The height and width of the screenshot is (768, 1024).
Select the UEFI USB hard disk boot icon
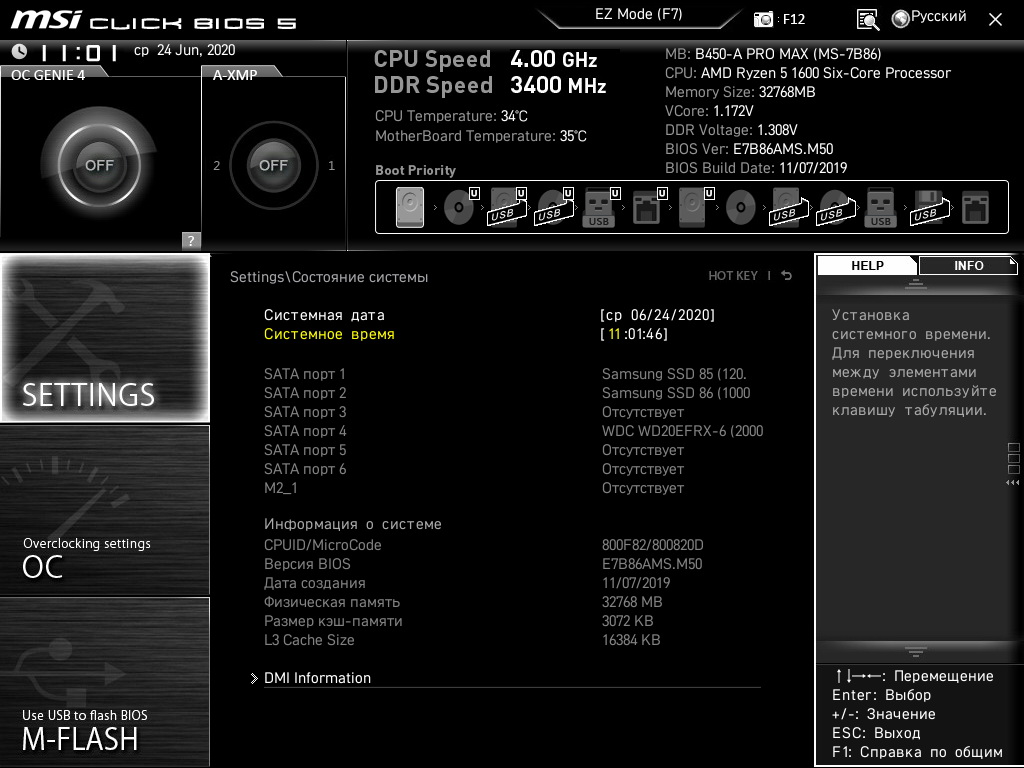pyautogui.click(x=507, y=208)
